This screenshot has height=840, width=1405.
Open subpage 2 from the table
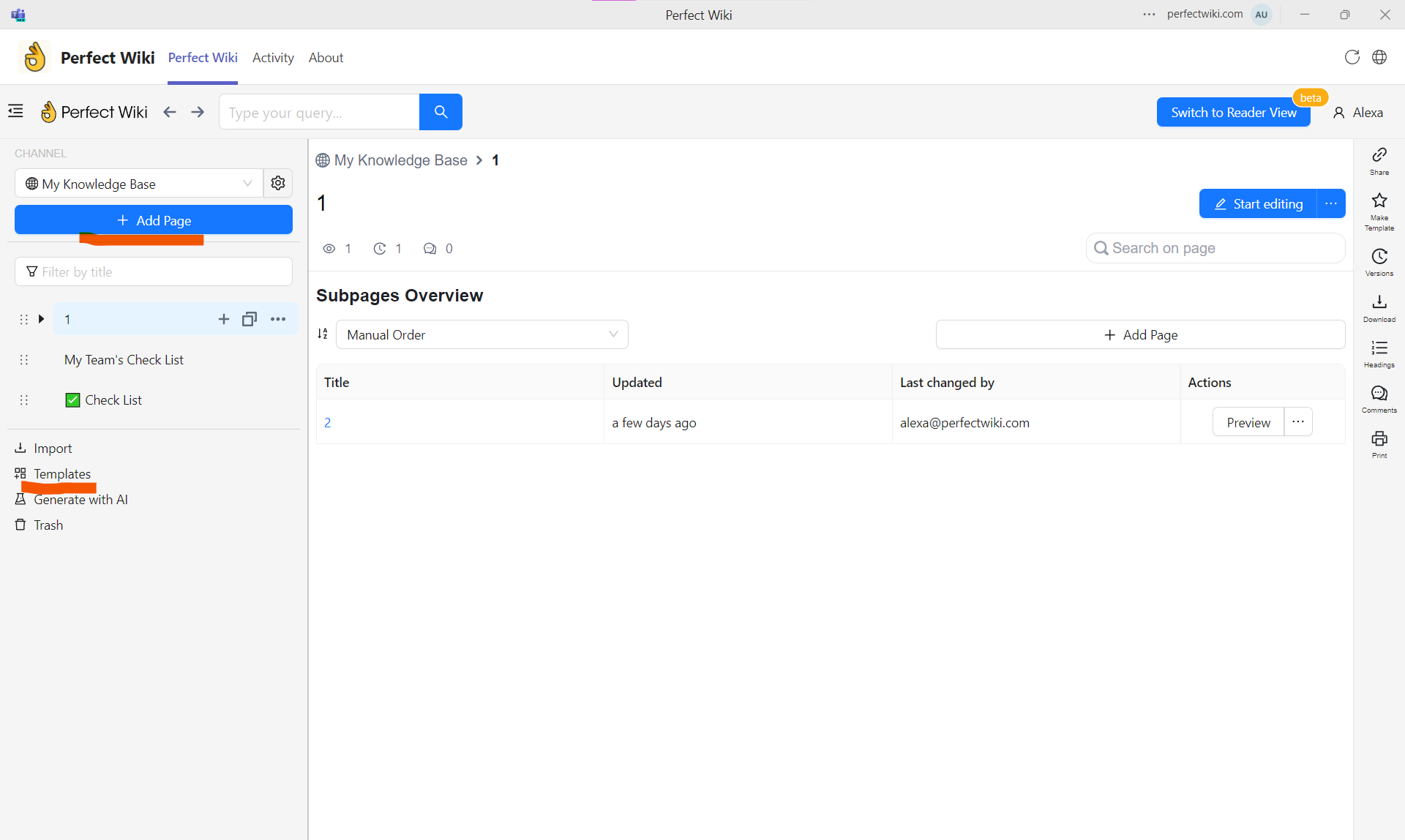coord(328,422)
